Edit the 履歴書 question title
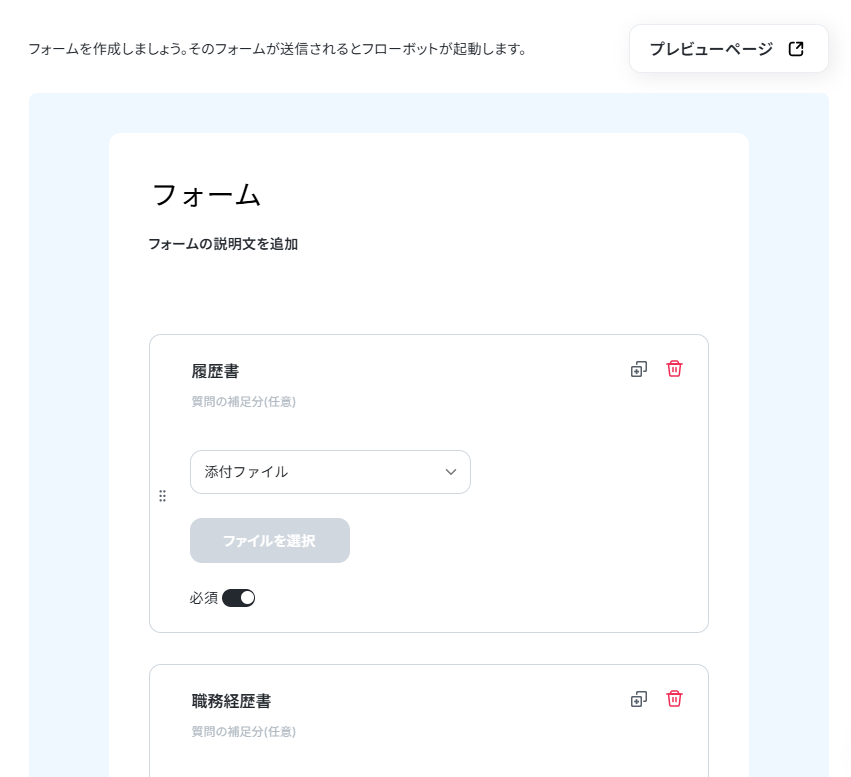This screenshot has width=851, height=777. [215, 372]
